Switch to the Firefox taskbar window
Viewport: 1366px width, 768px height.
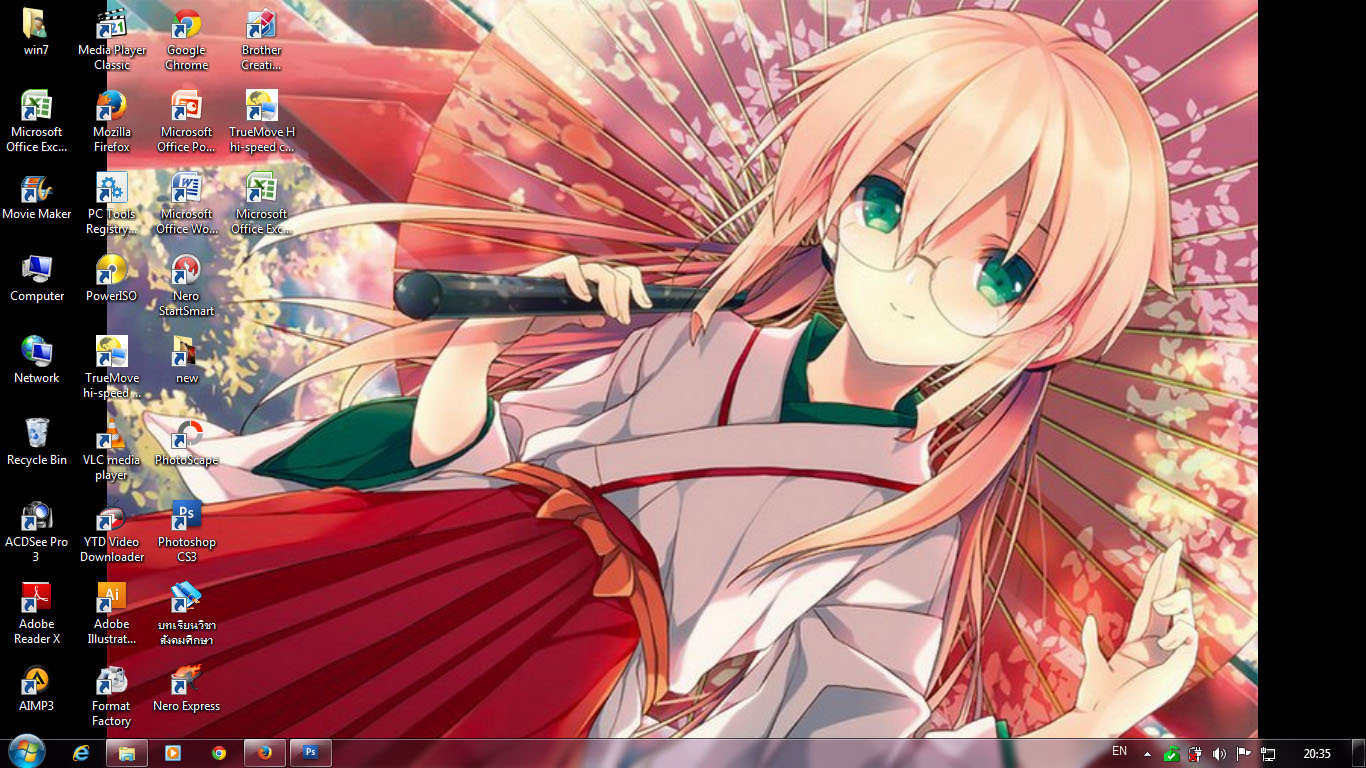(x=265, y=753)
